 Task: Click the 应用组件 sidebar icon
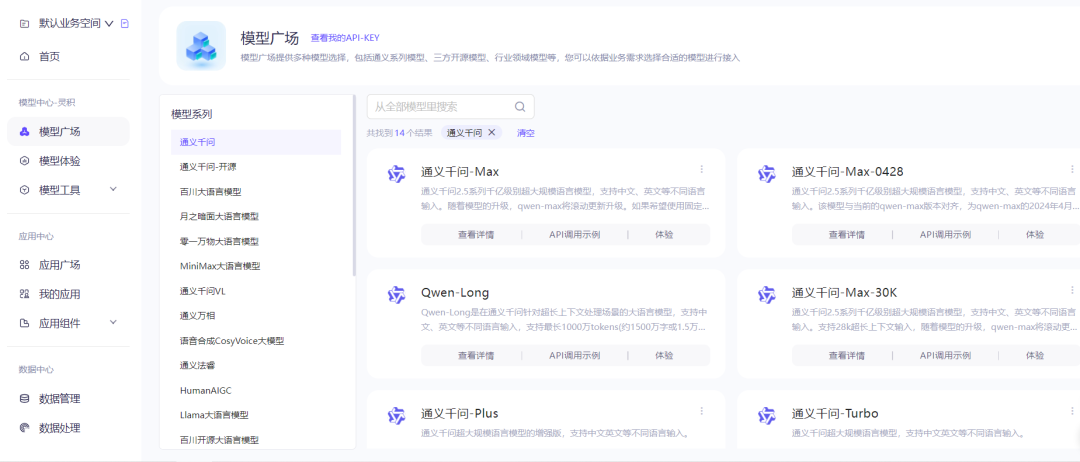click(x=25, y=323)
